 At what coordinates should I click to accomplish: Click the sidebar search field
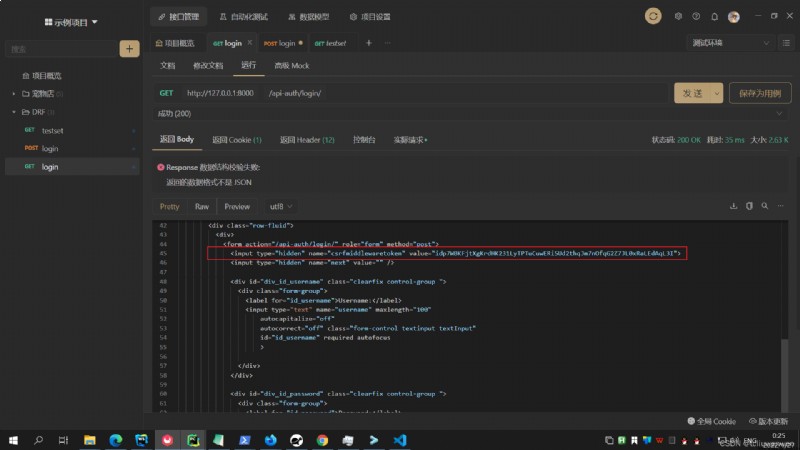(61, 49)
